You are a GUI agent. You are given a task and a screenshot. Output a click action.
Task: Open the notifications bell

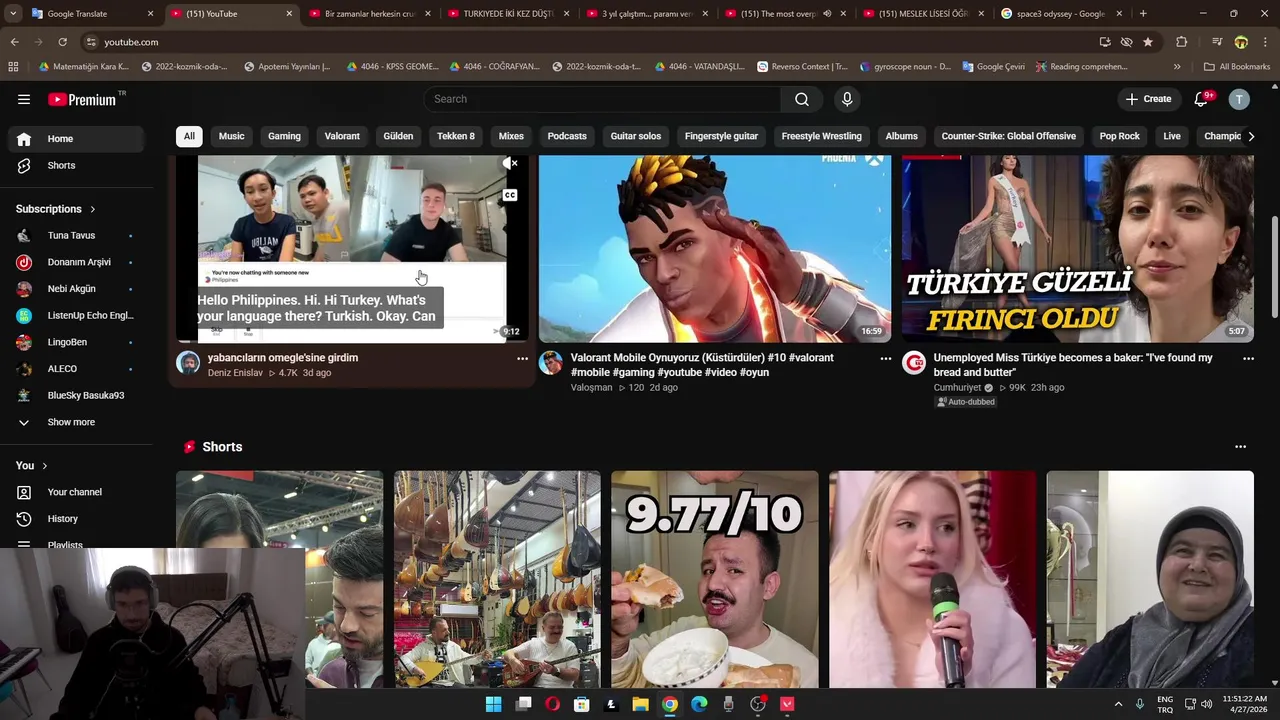pos(1203,99)
